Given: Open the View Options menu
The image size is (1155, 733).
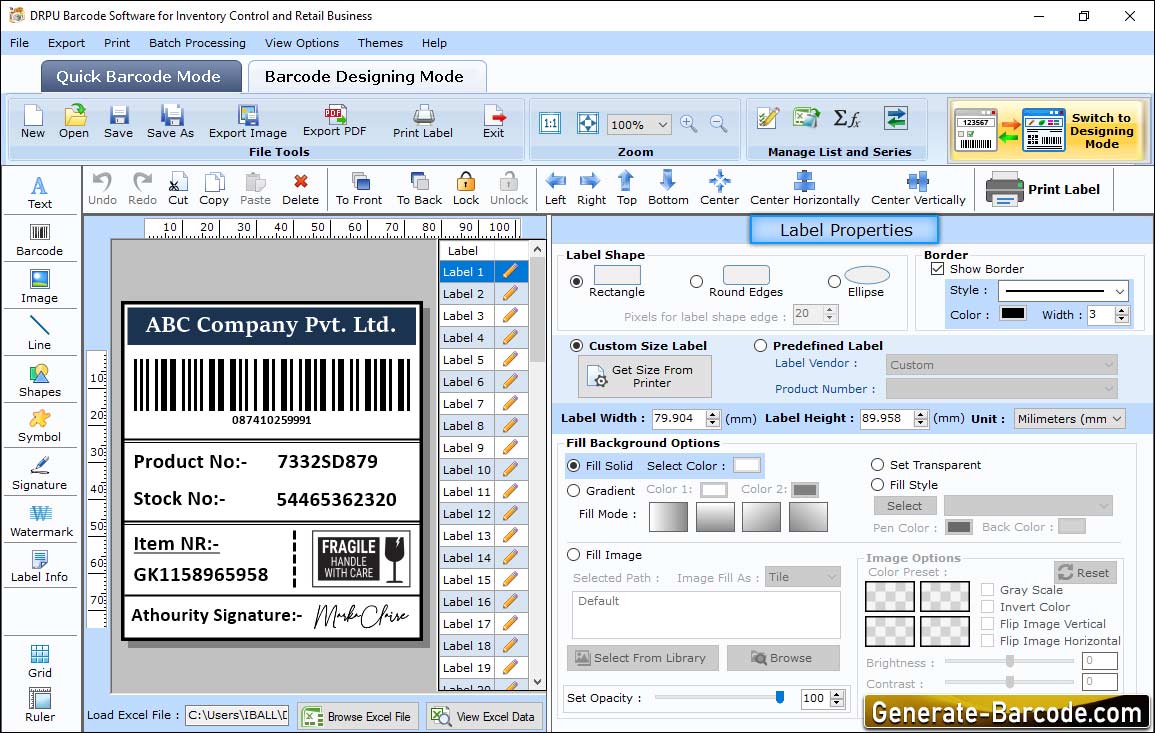Looking at the screenshot, I should pyautogui.click(x=302, y=43).
